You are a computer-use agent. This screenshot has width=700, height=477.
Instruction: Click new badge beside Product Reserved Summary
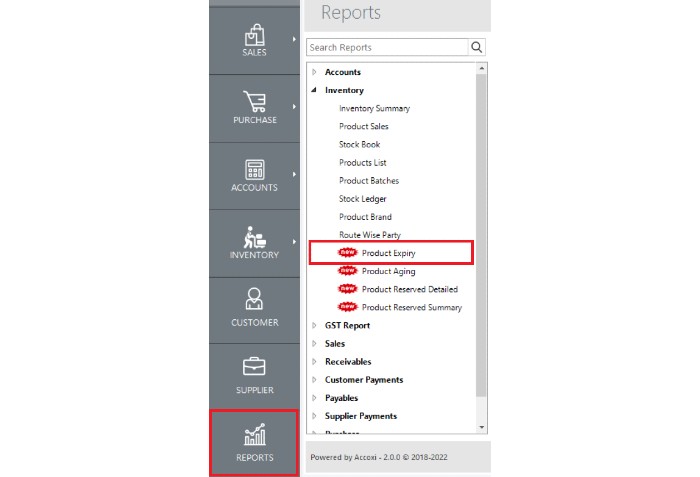tap(348, 307)
